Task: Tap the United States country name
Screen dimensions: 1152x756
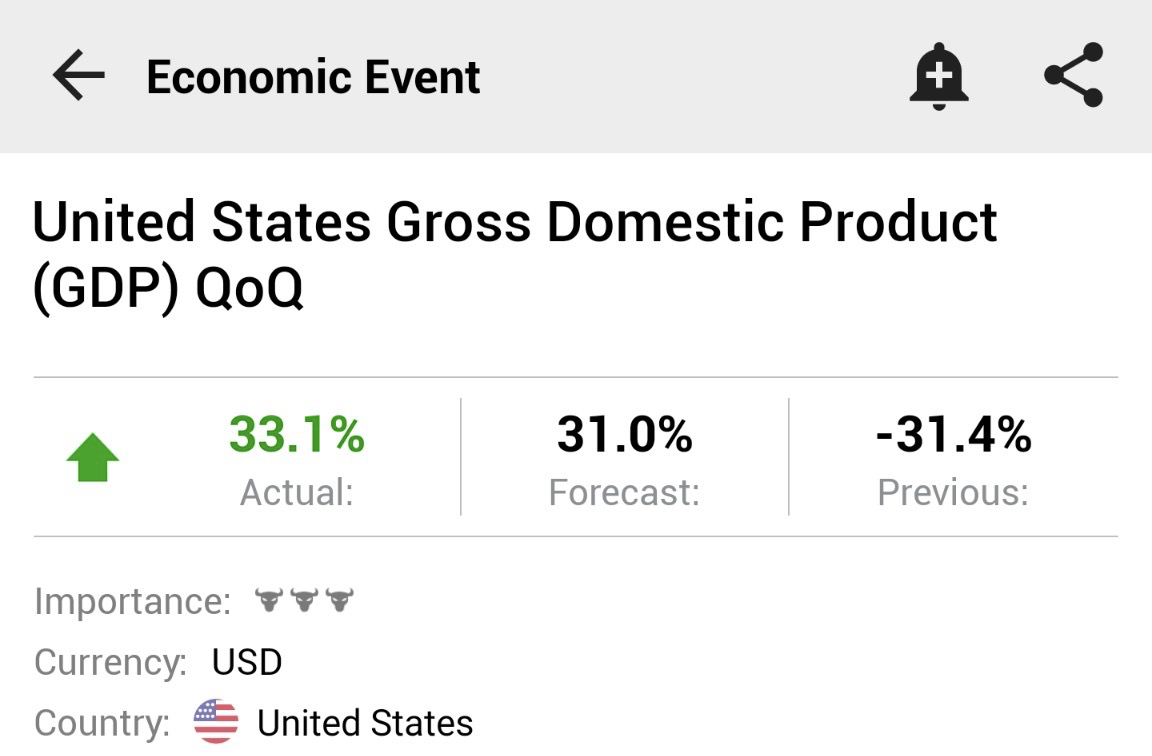Action: [x=365, y=723]
